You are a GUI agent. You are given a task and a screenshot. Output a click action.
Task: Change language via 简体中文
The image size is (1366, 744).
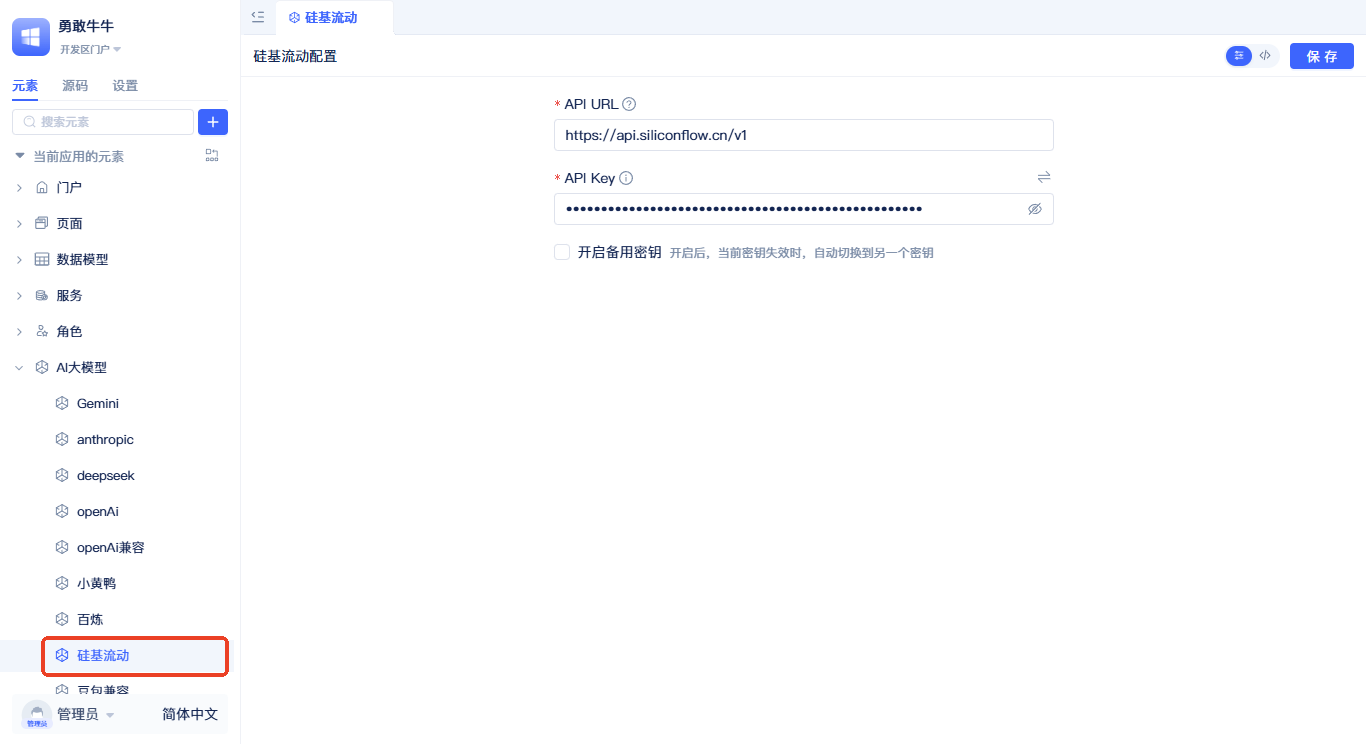[190, 714]
